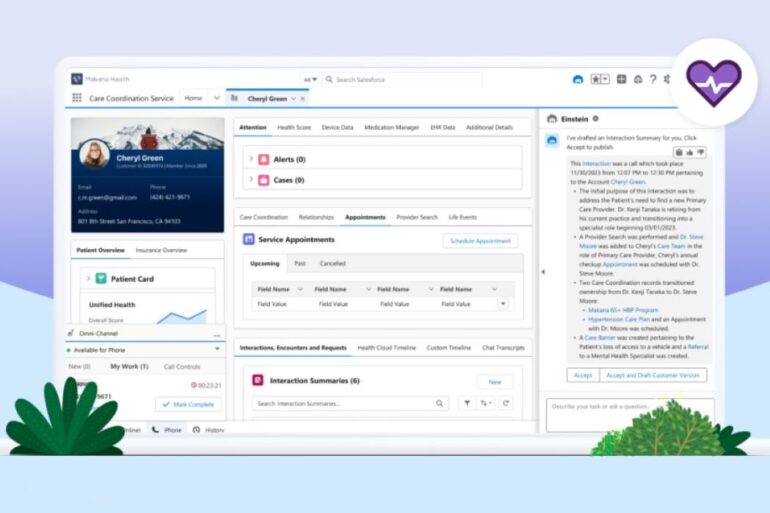This screenshot has width=770, height=513.
Task: Open the Provider Search tab
Action: pos(415,217)
